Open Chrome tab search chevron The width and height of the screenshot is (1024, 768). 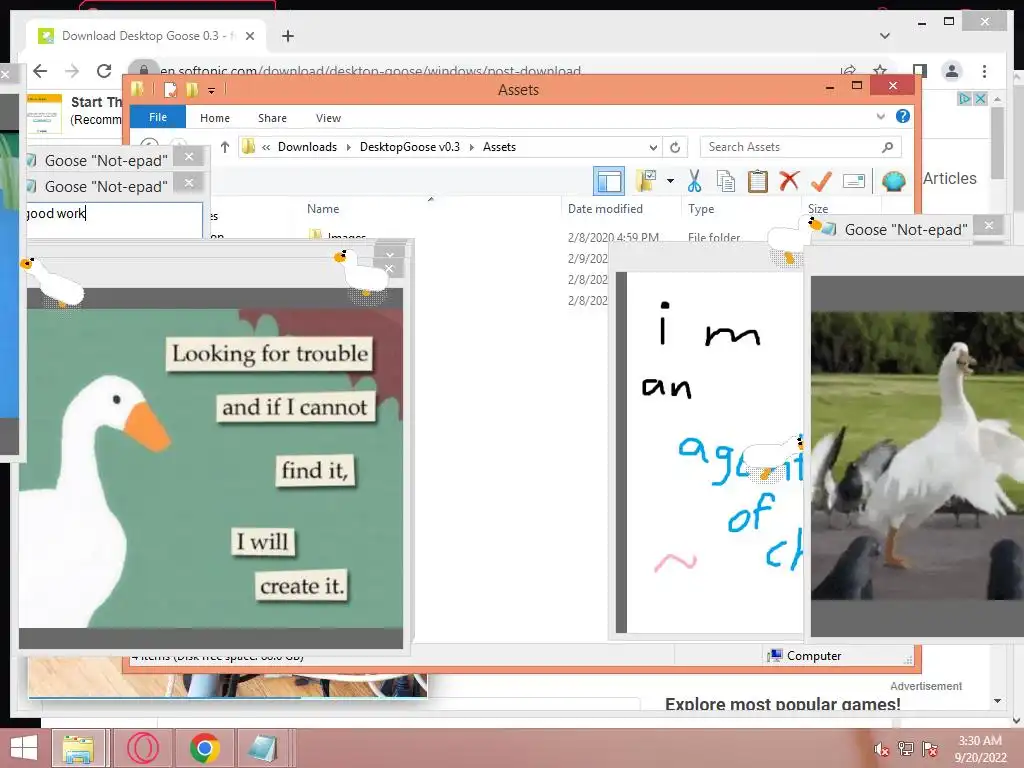(885, 36)
